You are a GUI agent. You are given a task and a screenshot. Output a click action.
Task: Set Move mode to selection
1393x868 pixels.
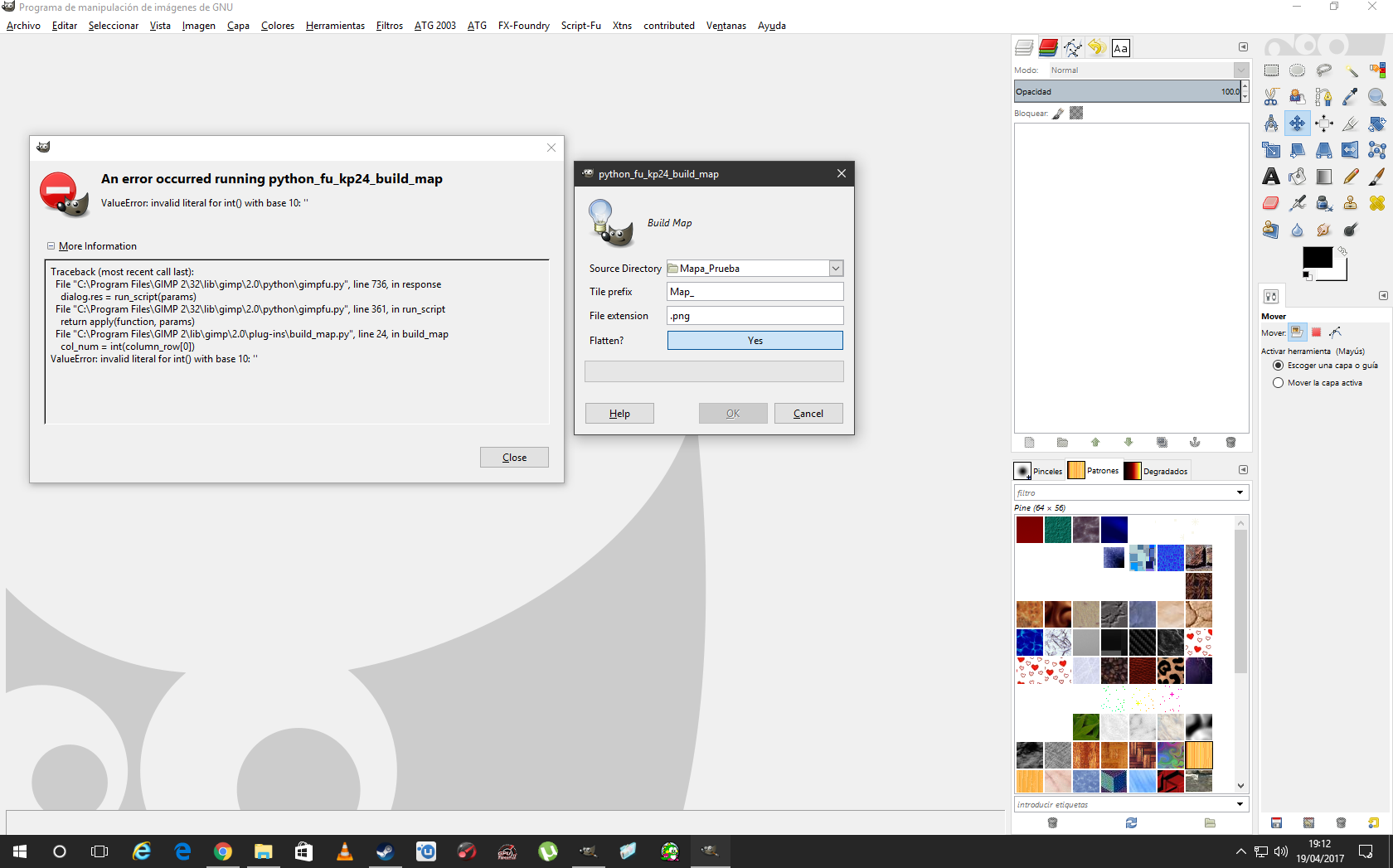point(1316,332)
